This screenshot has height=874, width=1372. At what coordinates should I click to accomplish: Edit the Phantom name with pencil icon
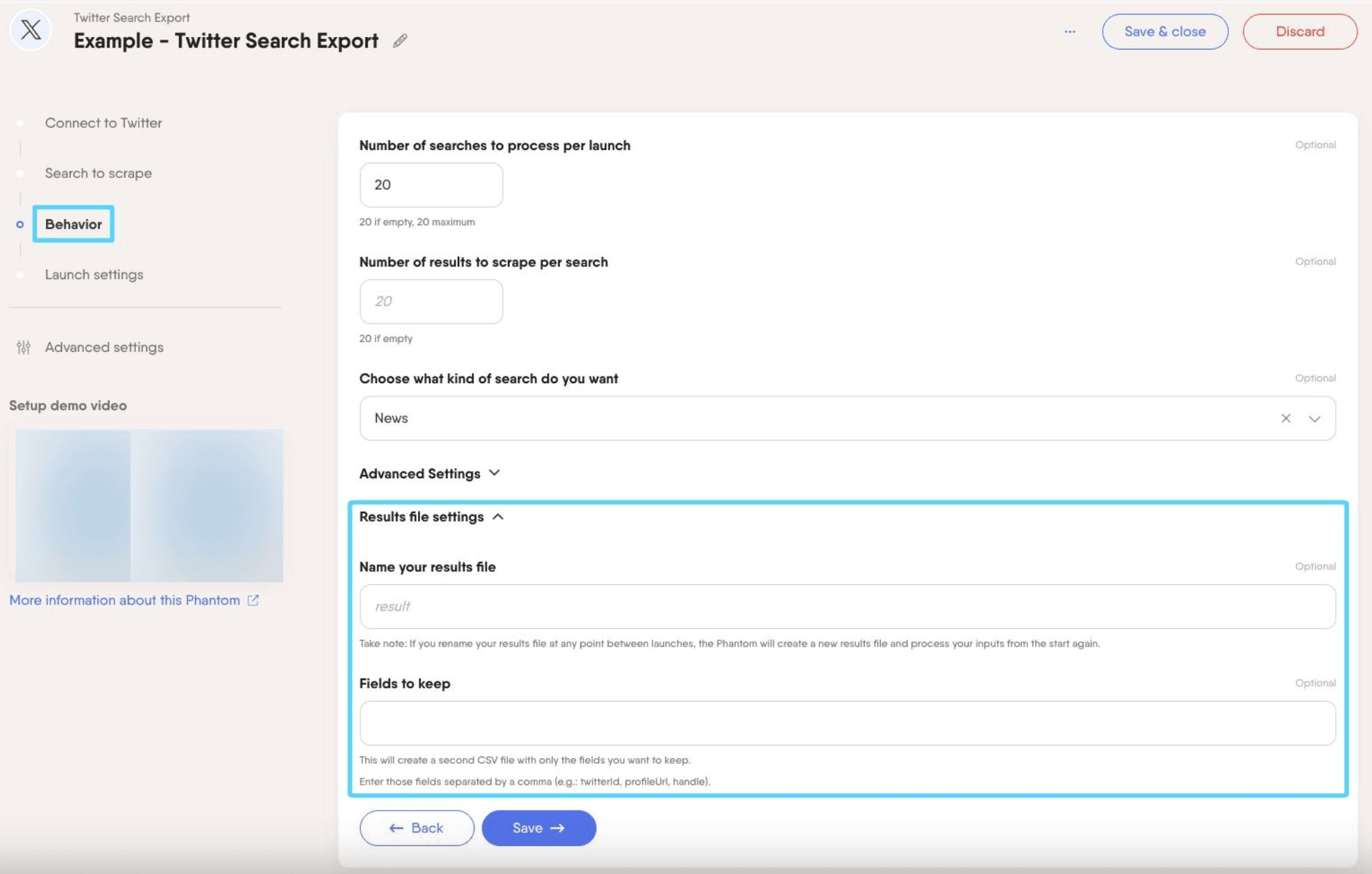(400, 41)
